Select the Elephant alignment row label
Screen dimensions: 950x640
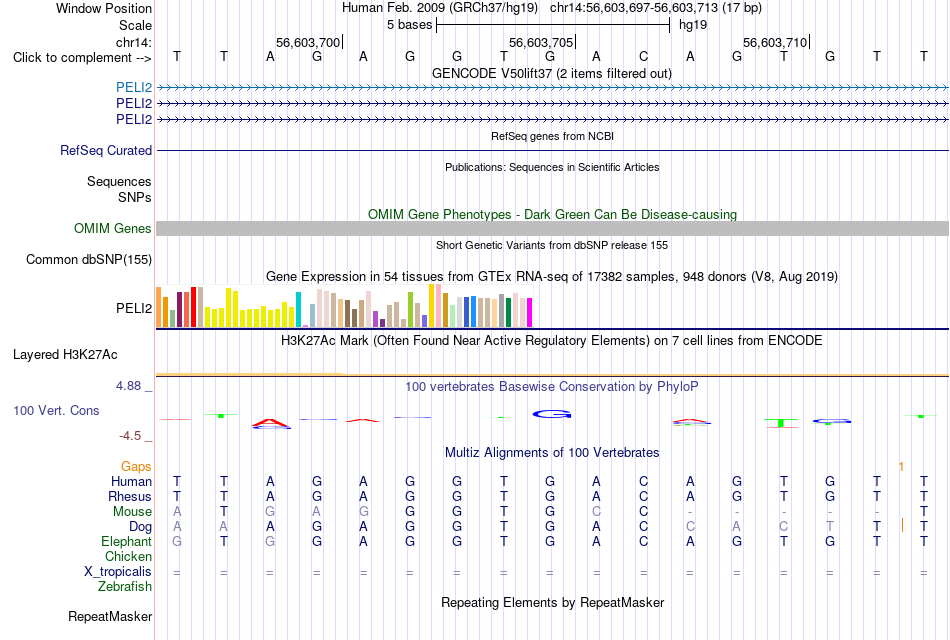(126, 541)
